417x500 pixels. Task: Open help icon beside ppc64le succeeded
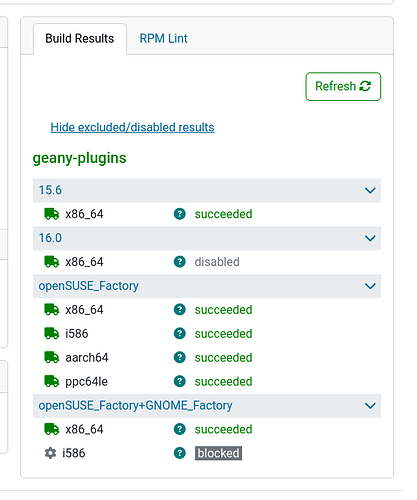pyautogui.click(x=180, y=382)
